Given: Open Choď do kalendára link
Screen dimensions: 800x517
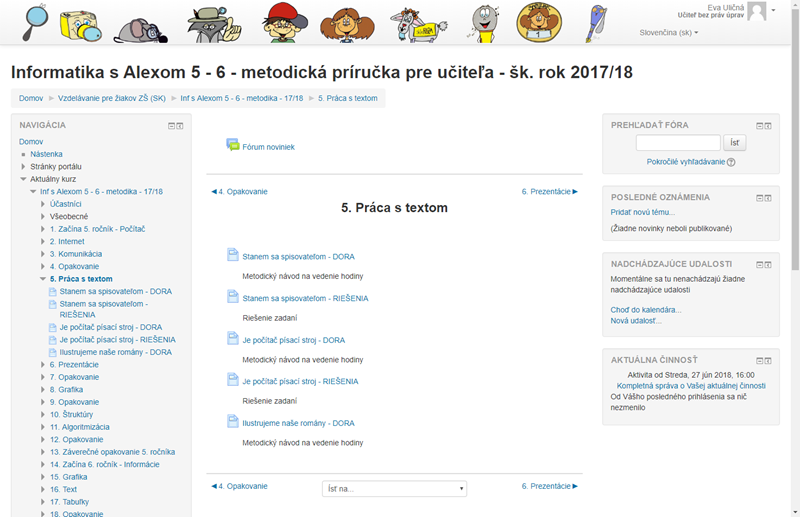Looking at the screenshot, I should (x=646, y=310).
